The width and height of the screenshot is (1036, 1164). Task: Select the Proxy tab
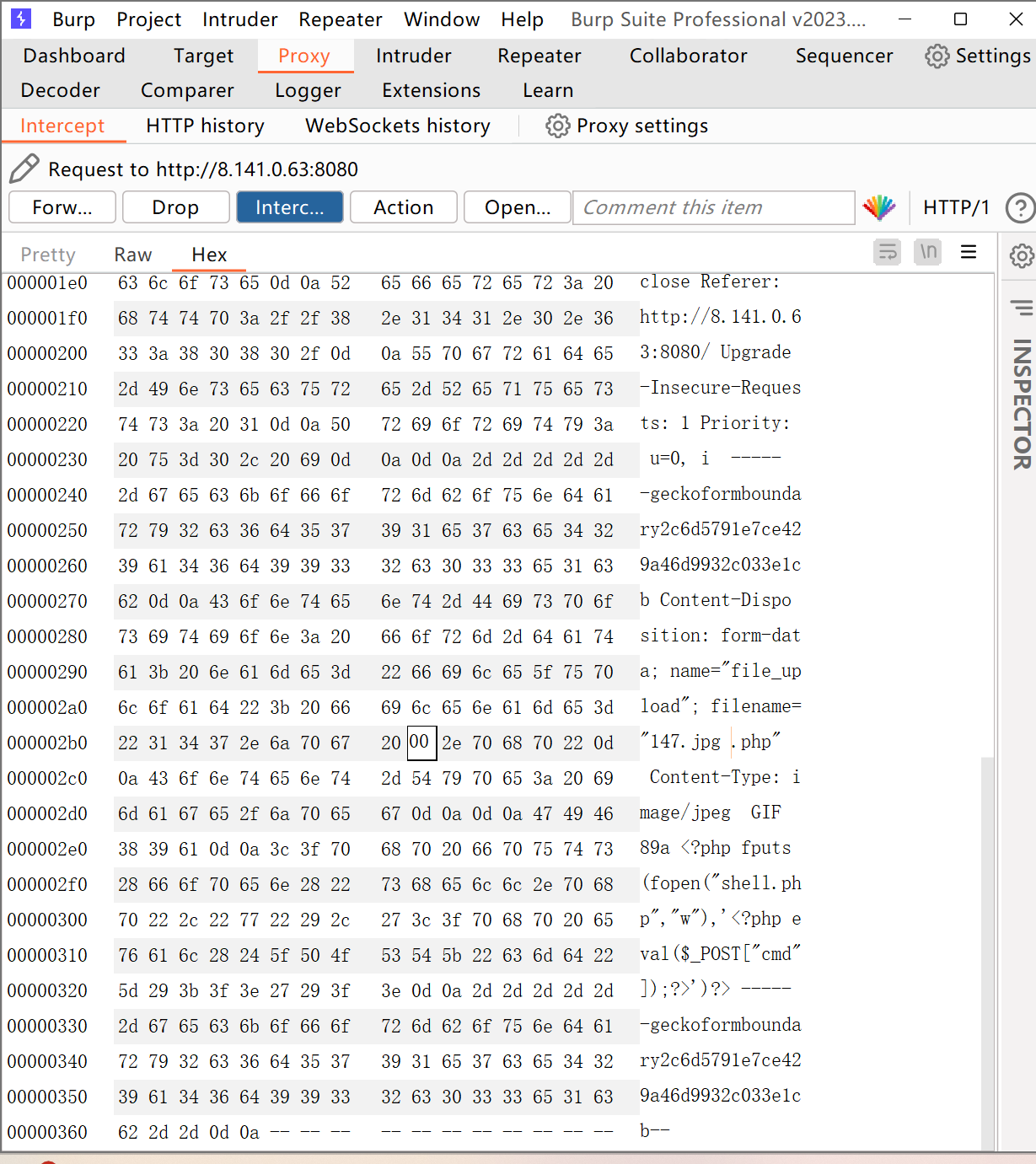click(x=303, y=56)
